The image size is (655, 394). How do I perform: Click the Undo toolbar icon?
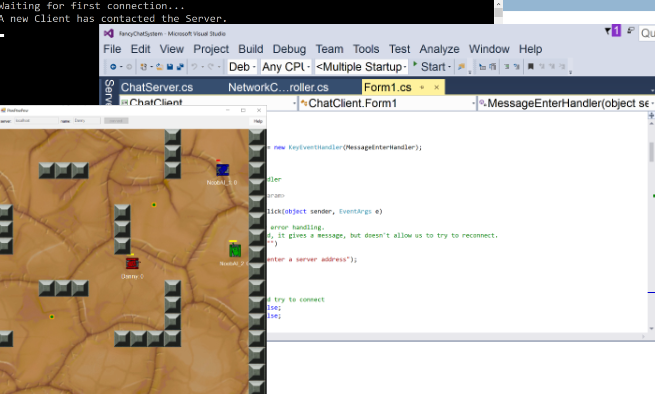tap(194, 67)
